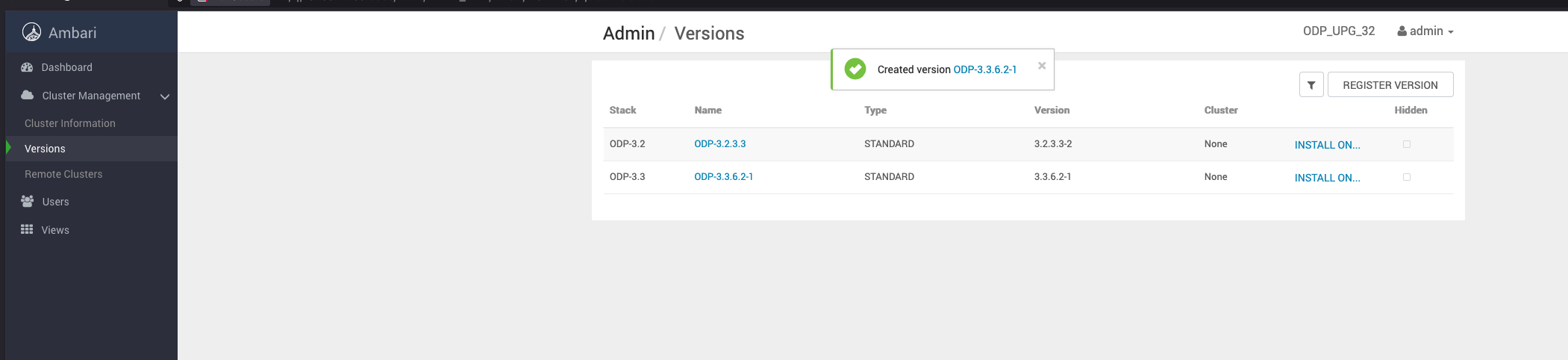Viewport: 1568px width, 360px height.
Task: Open ODP-3.3.6.2-1 link in notification
Action: tap(984, 69)
